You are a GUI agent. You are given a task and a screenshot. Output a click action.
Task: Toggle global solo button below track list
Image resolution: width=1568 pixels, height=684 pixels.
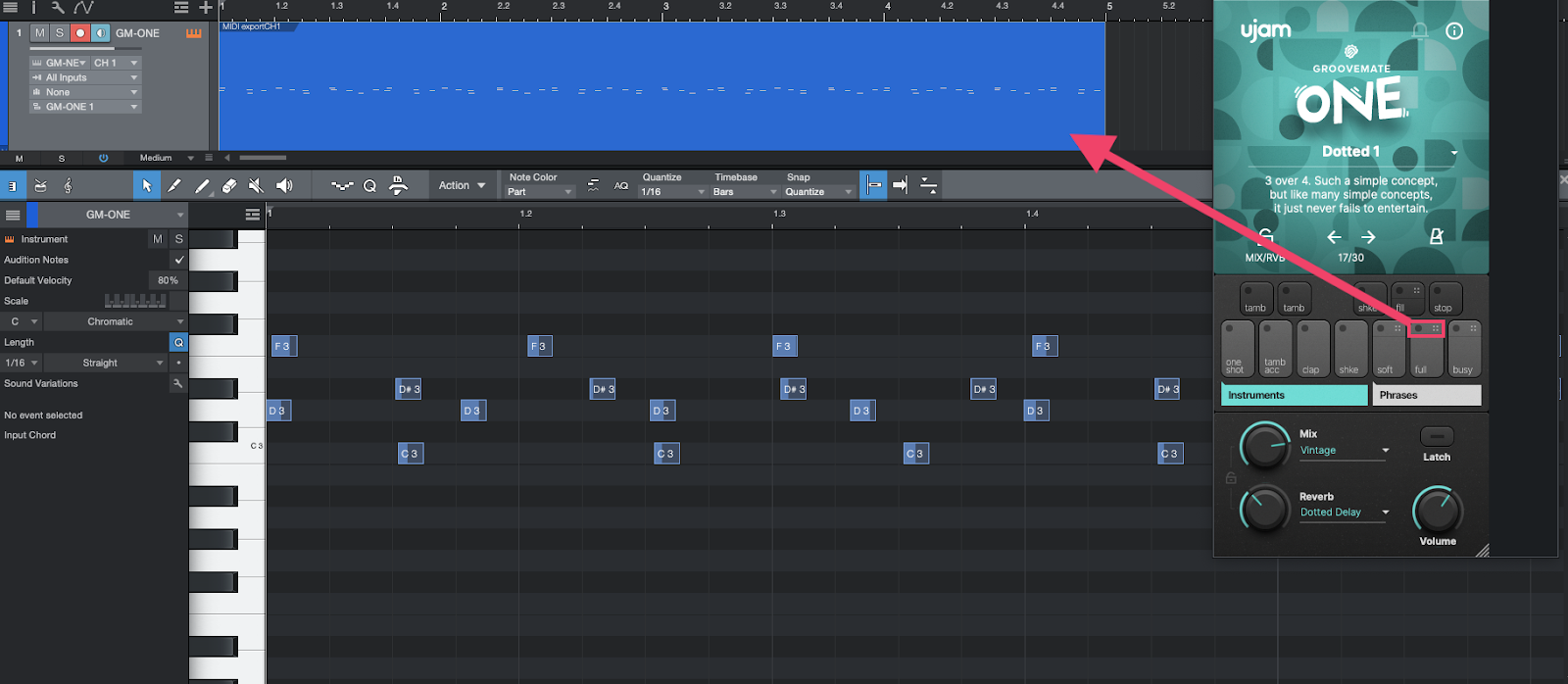pyautogui.click(x=62, y=158)
